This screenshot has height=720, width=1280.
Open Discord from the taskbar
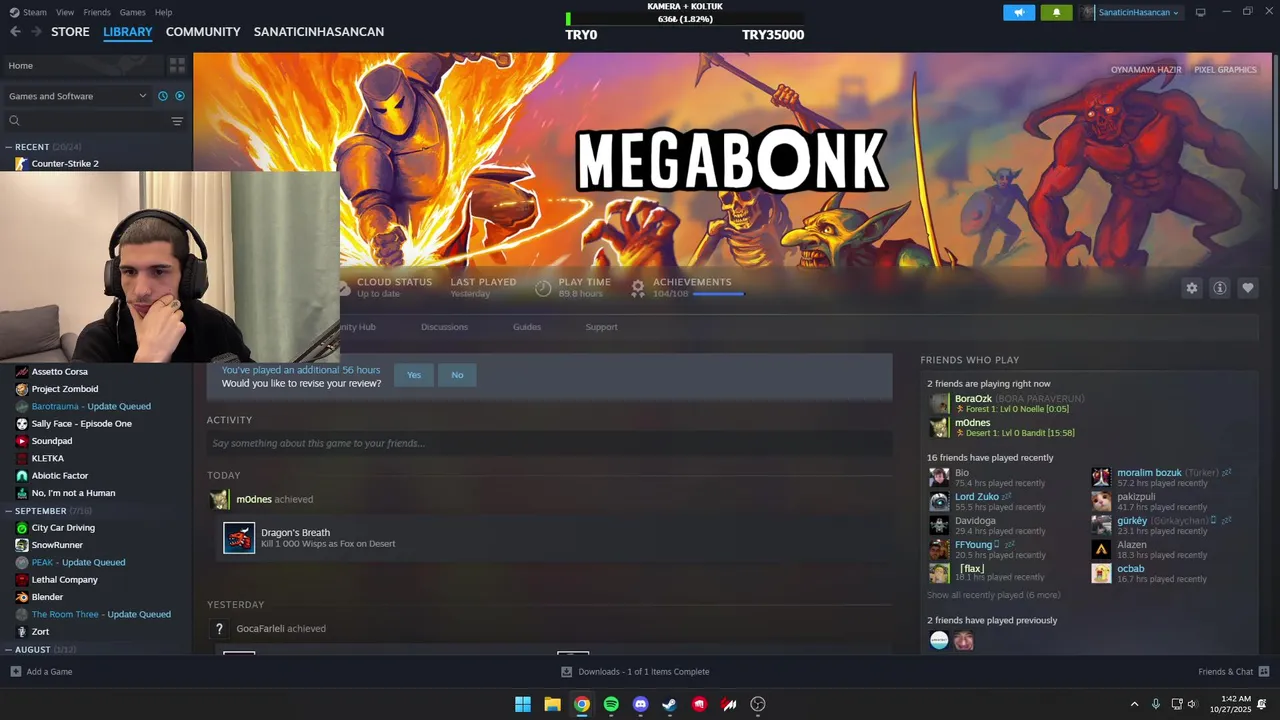click(x=641, y=704)
